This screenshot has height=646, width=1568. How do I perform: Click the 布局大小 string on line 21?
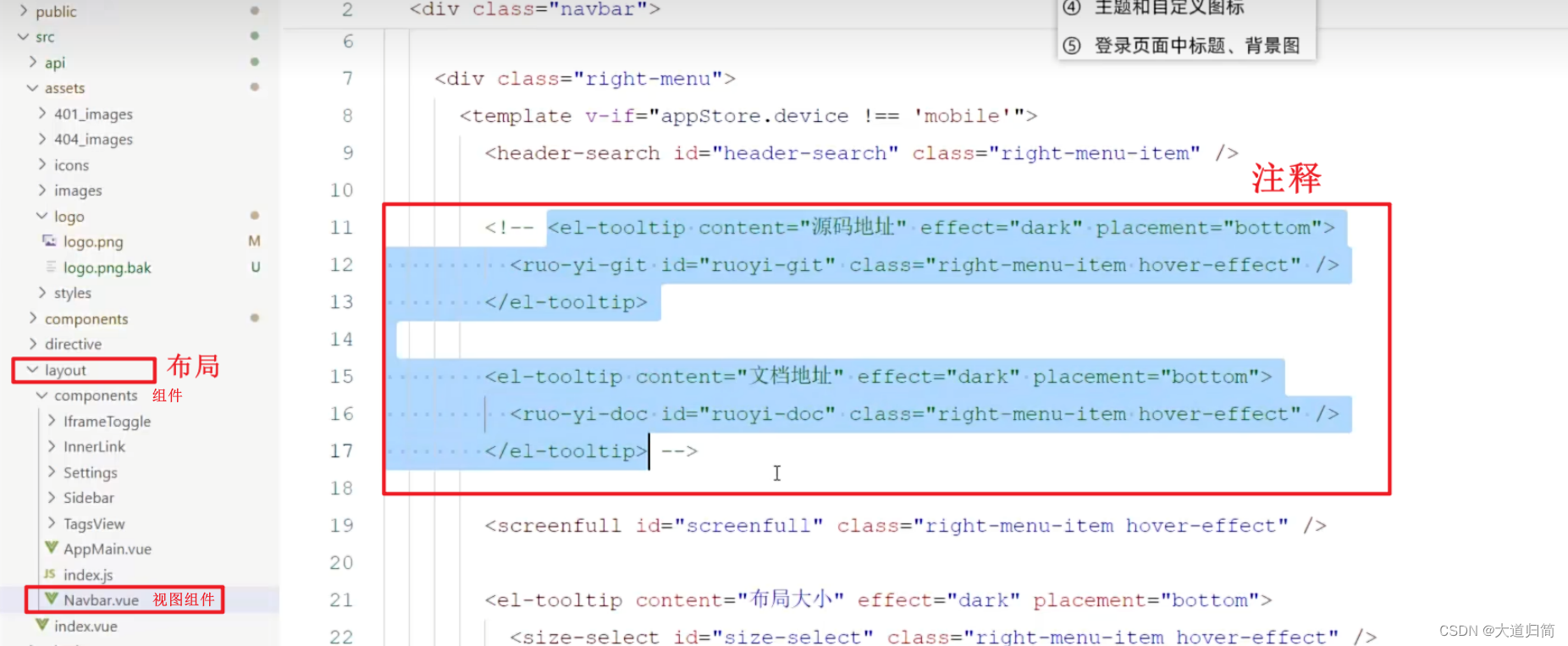791,599
